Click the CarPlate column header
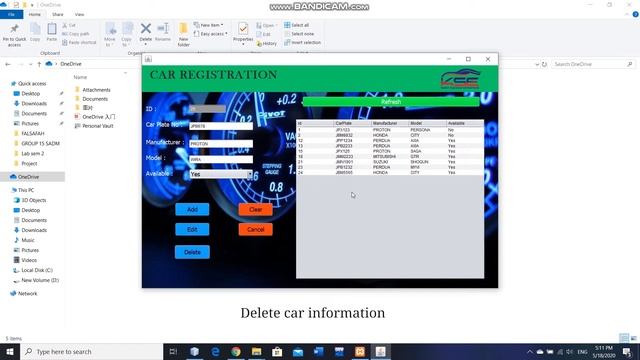Image resolution: width=640 pixels, height=360 pixels. (352, 123)
